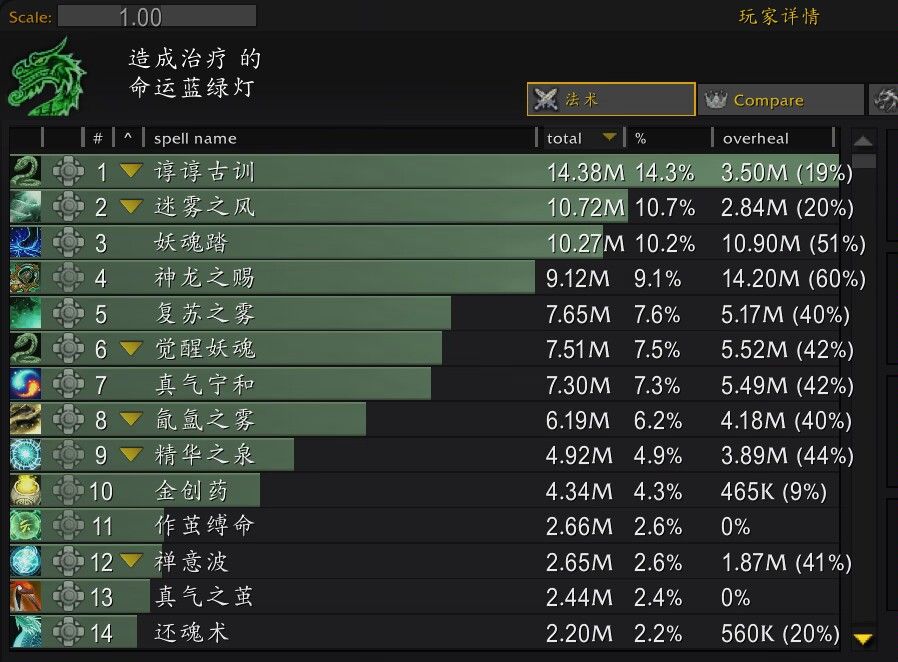
Task: Open the Compare tab
Action: [x=781, y=100]
